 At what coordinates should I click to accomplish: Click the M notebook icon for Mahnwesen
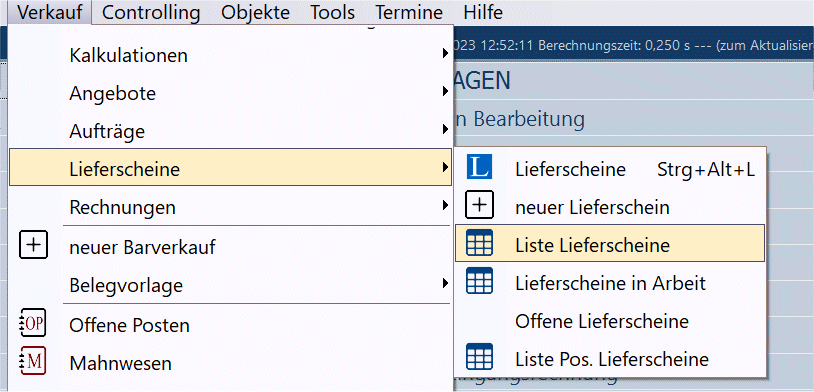tap(33, 361)
